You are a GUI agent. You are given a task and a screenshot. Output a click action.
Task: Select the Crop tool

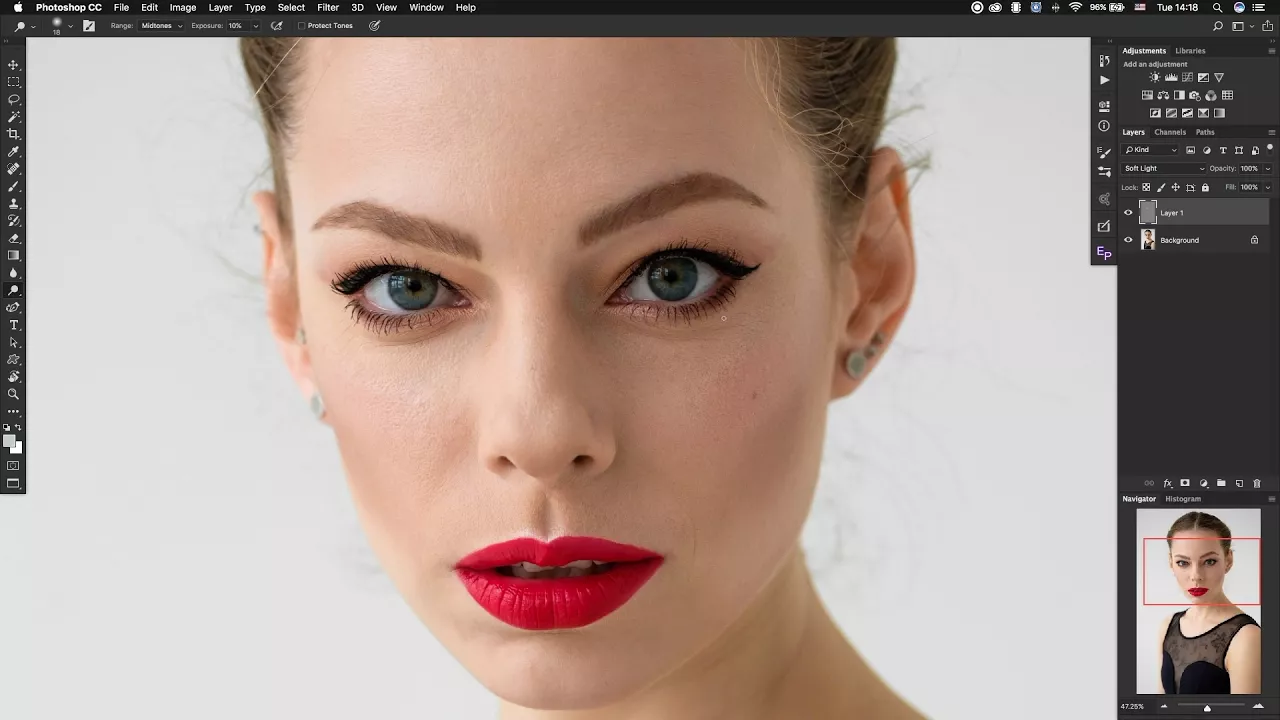(x=13, y=134)
